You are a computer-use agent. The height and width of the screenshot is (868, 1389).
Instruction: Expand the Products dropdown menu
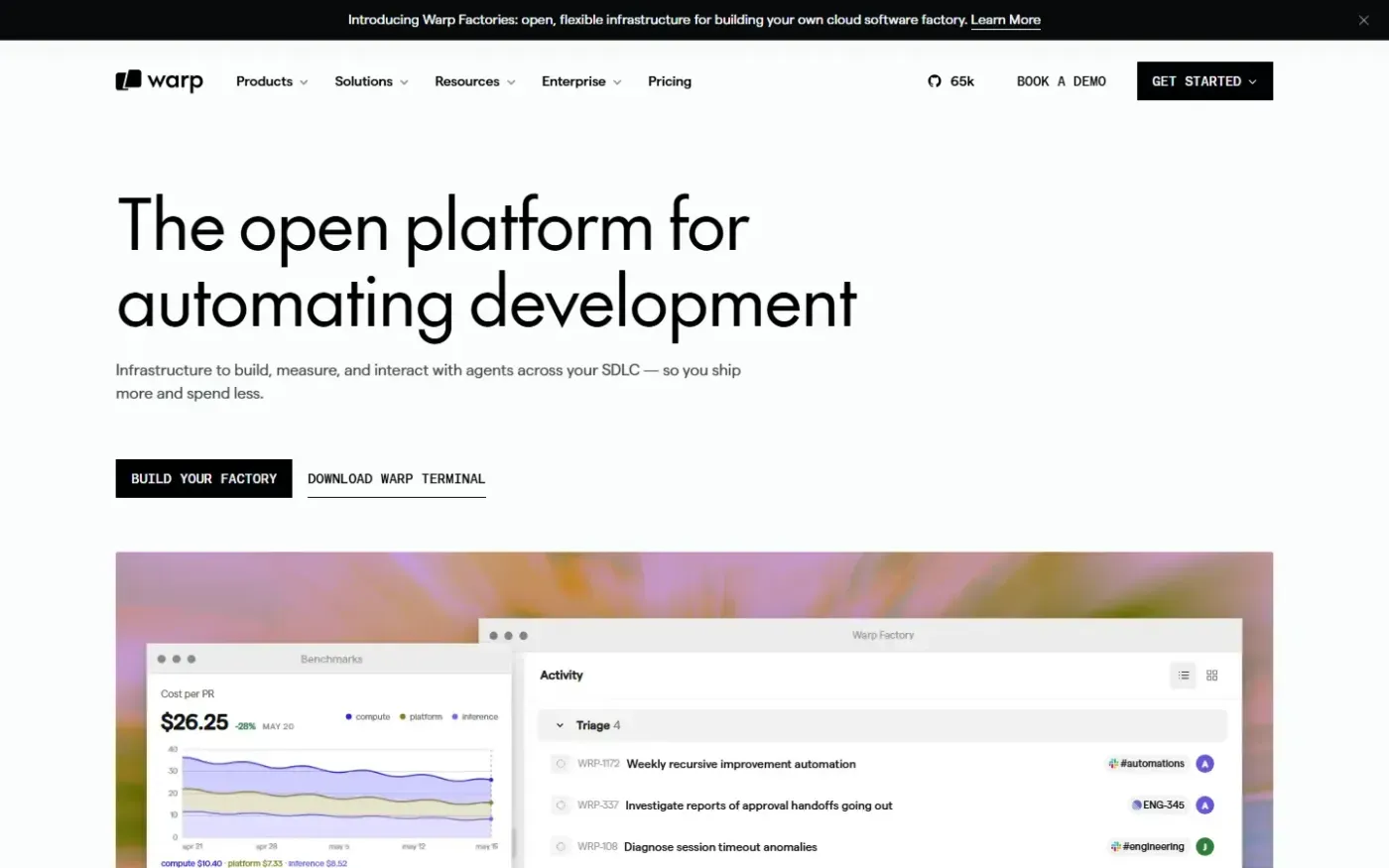pos(272,81)
